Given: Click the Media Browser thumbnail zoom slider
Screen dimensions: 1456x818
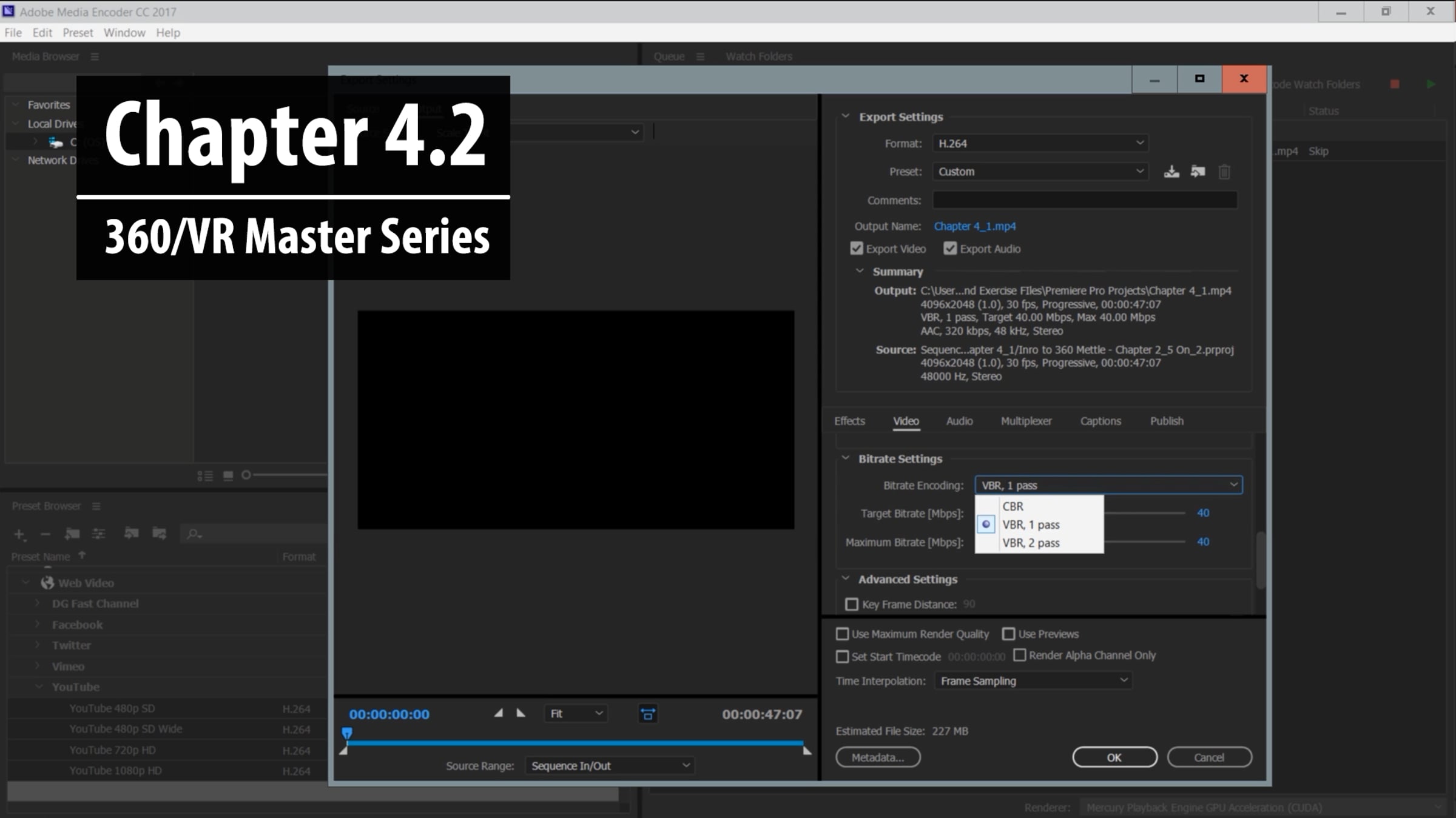Looking at the screenshot, I should 285,475.
